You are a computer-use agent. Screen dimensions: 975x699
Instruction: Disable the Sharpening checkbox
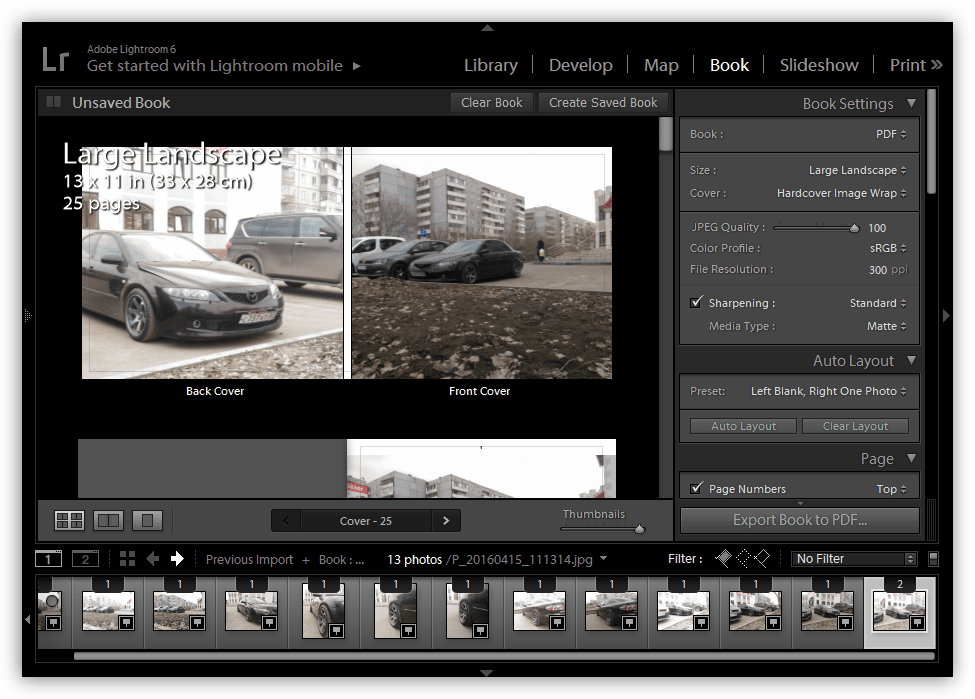696,303
